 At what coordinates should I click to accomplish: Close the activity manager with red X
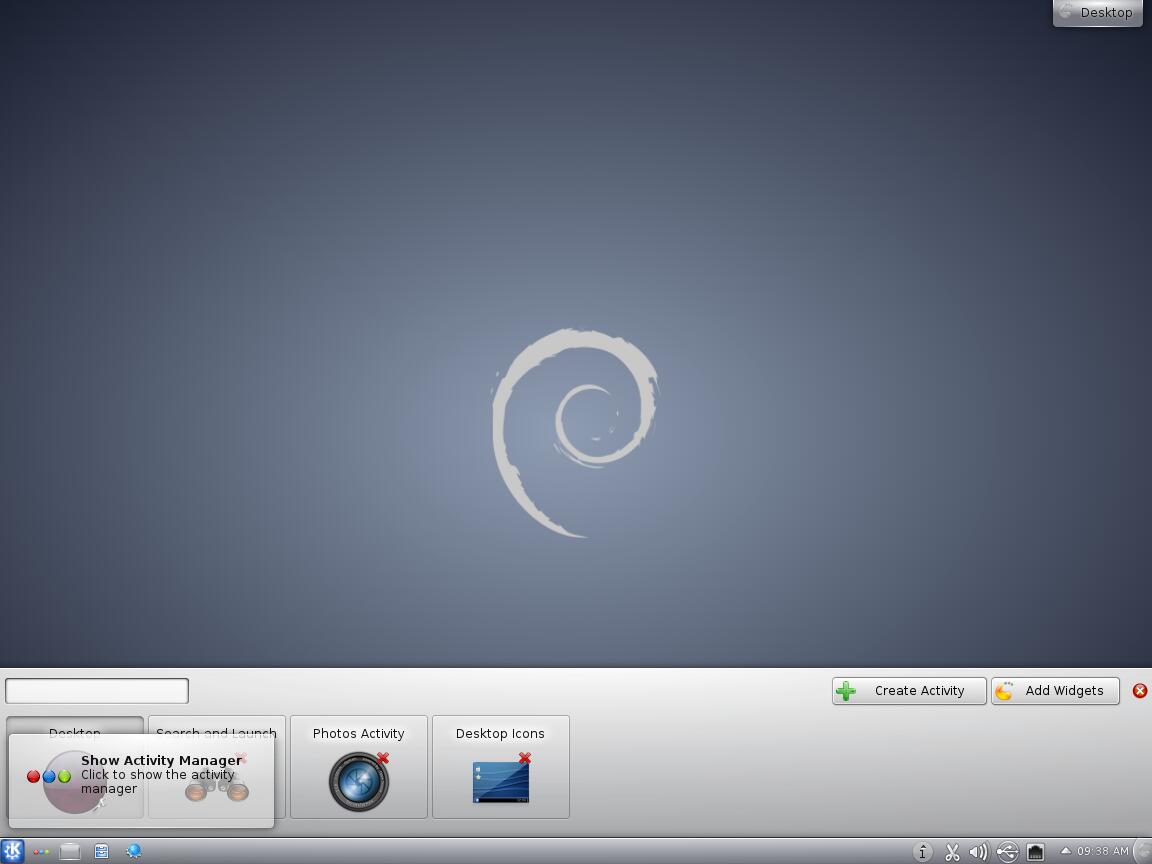1140,691
